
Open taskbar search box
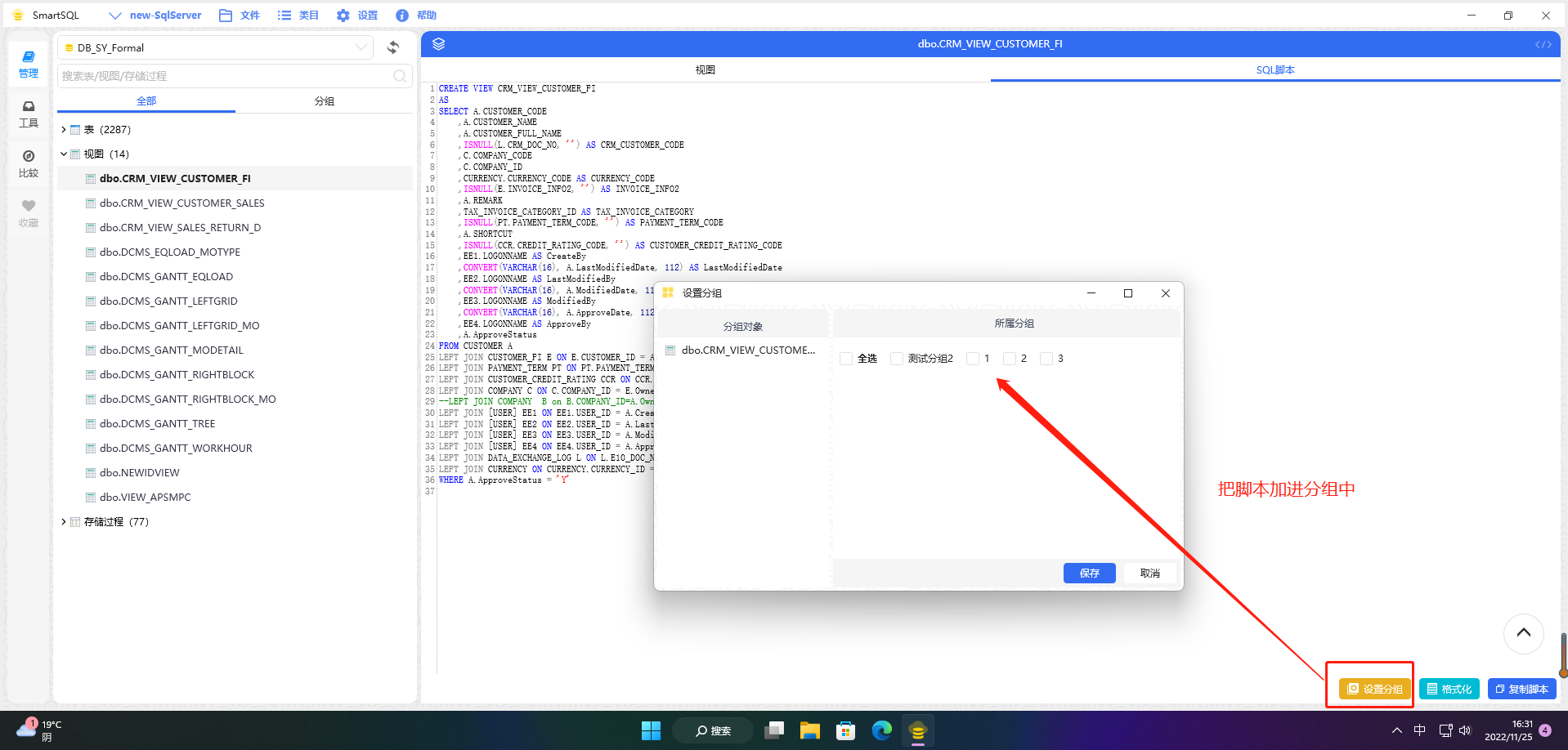[713, 730]
